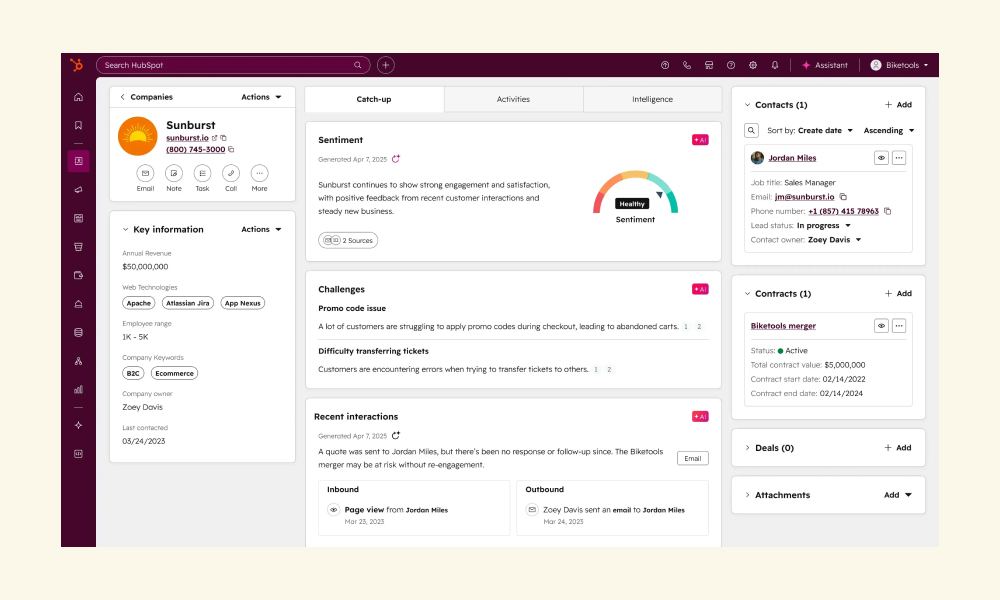Screen dimensions: 1000x600
Task: Click the Email button in Recent interactions
Action: click(693, 458)
